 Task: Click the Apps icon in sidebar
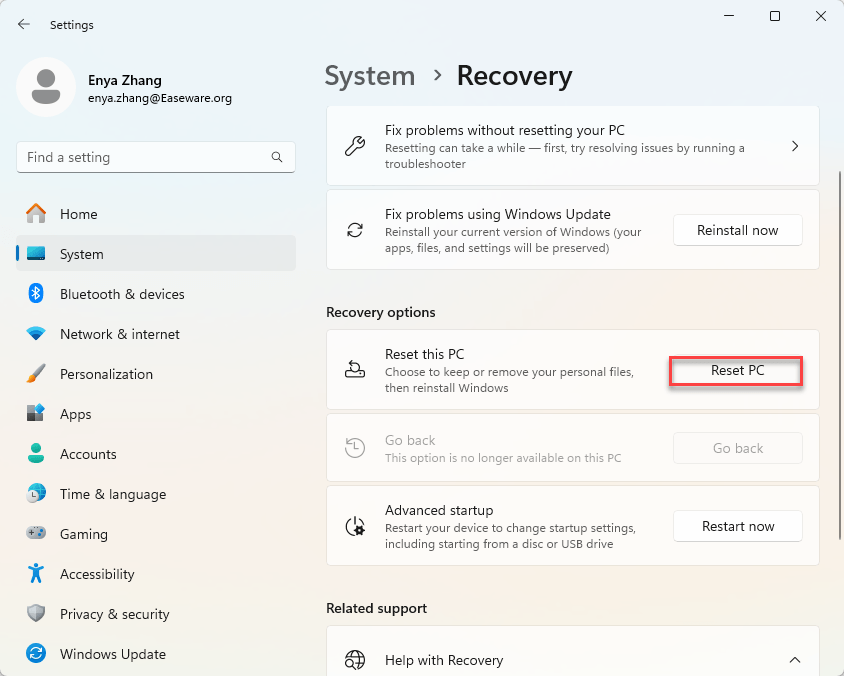(36, 414)
